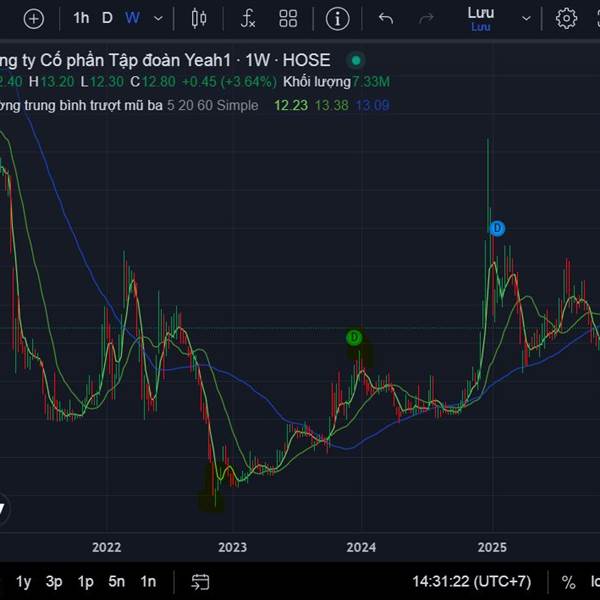Switch to the D daily timeframe
Screen dimensions: 600x600
pos(107,18)
